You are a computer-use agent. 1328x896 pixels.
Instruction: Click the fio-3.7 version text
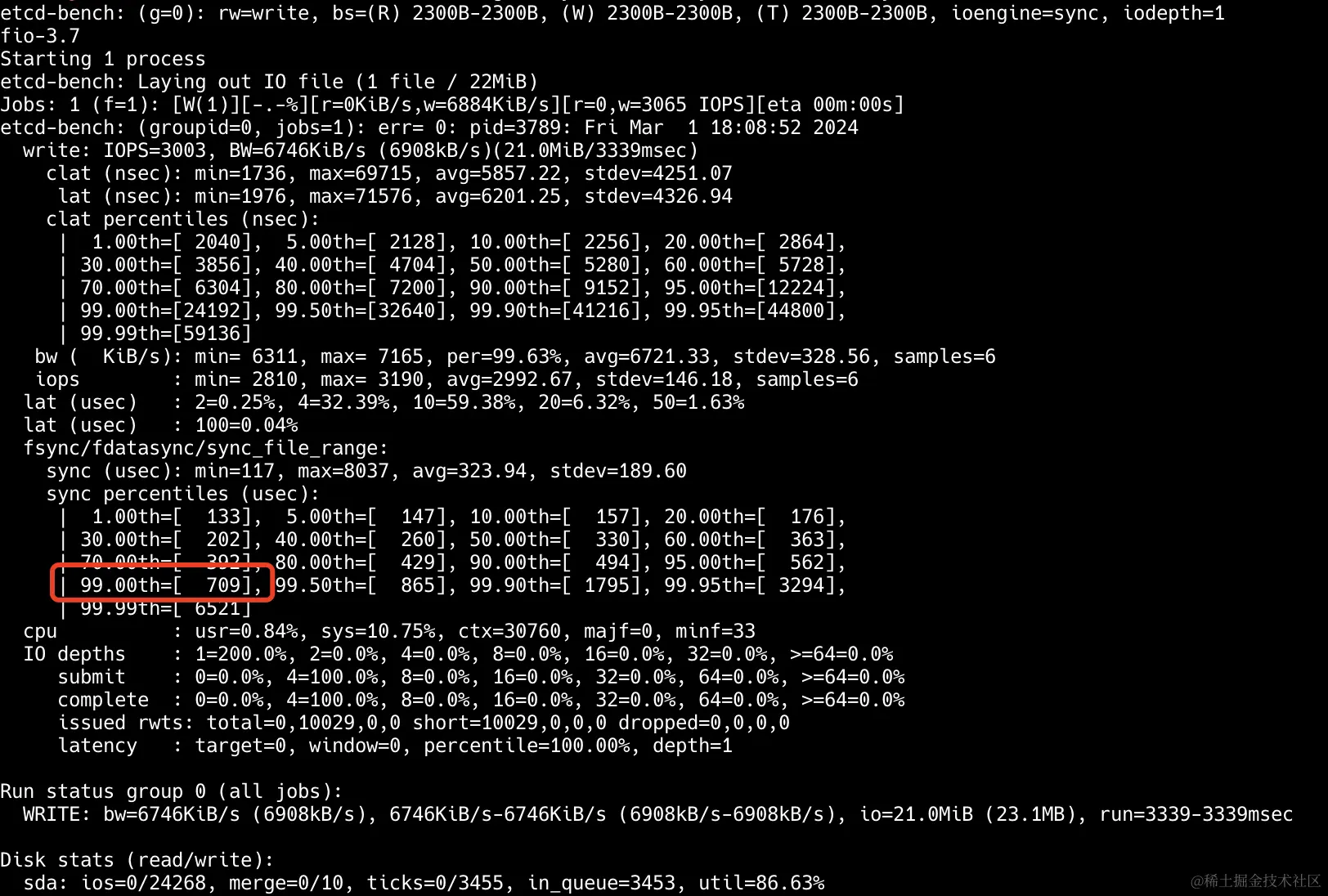coord(40,36)
